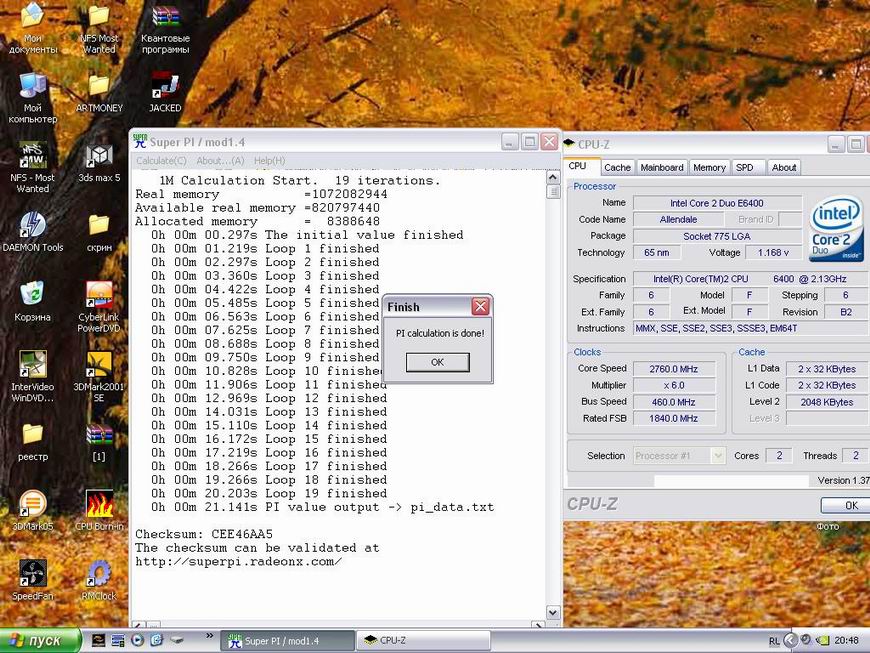Viewport: 870px width, 653px height.
Task: Select the SPD tab in CPU-Z
Action: point(745,168)
